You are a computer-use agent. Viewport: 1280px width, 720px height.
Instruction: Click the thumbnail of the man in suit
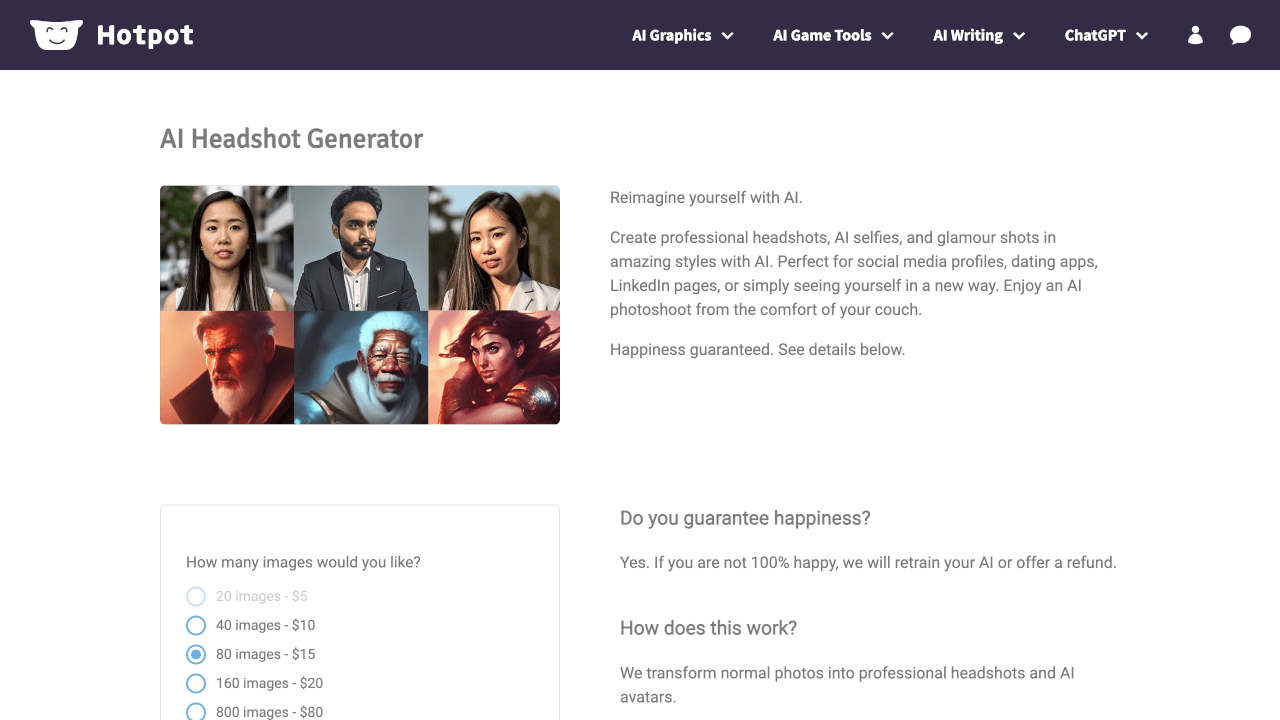click(360, 245)
